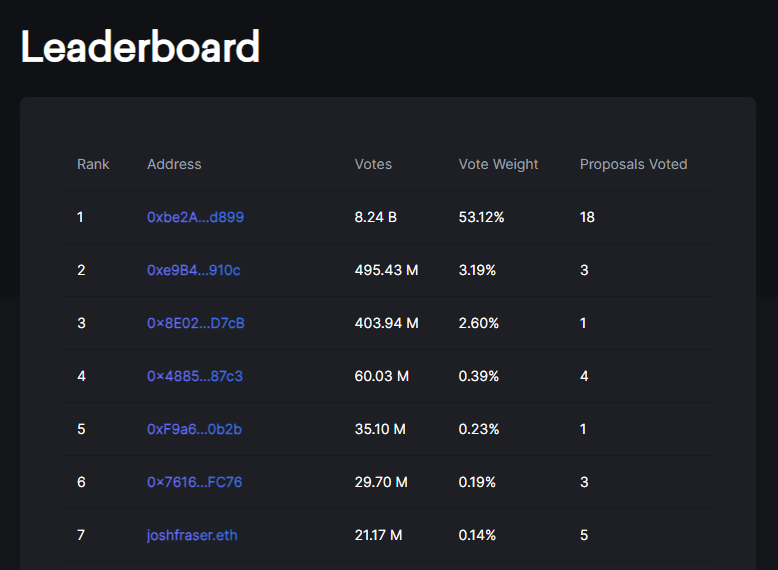Open the 0x7616...FC76 address link
This screenshot has height=570, width=778.
click(x=194, y=482)
